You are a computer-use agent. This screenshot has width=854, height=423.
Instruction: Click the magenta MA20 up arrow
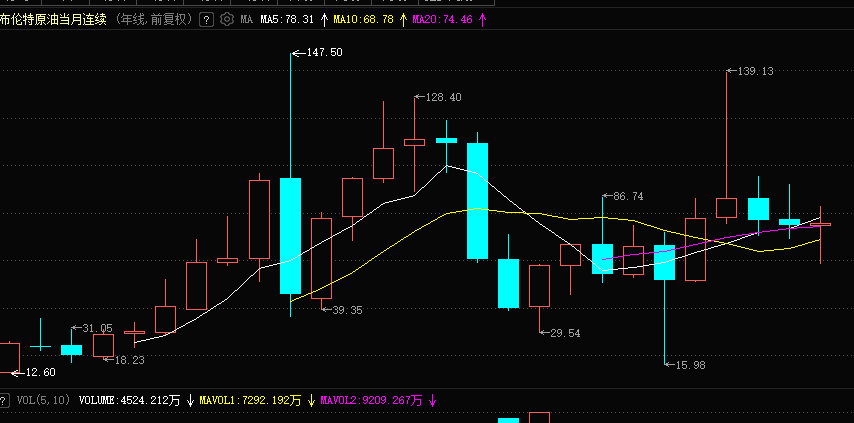coord(483,19)
